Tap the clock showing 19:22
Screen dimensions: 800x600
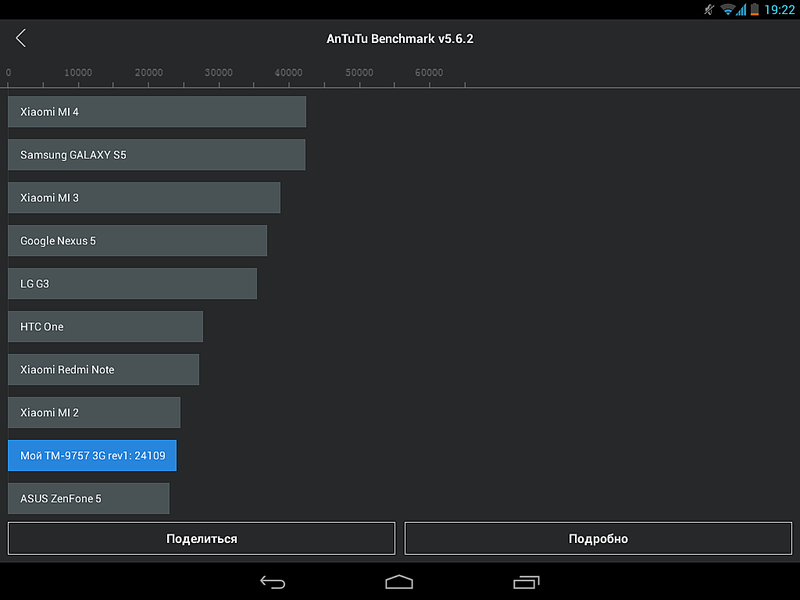(x=779, y=10)
